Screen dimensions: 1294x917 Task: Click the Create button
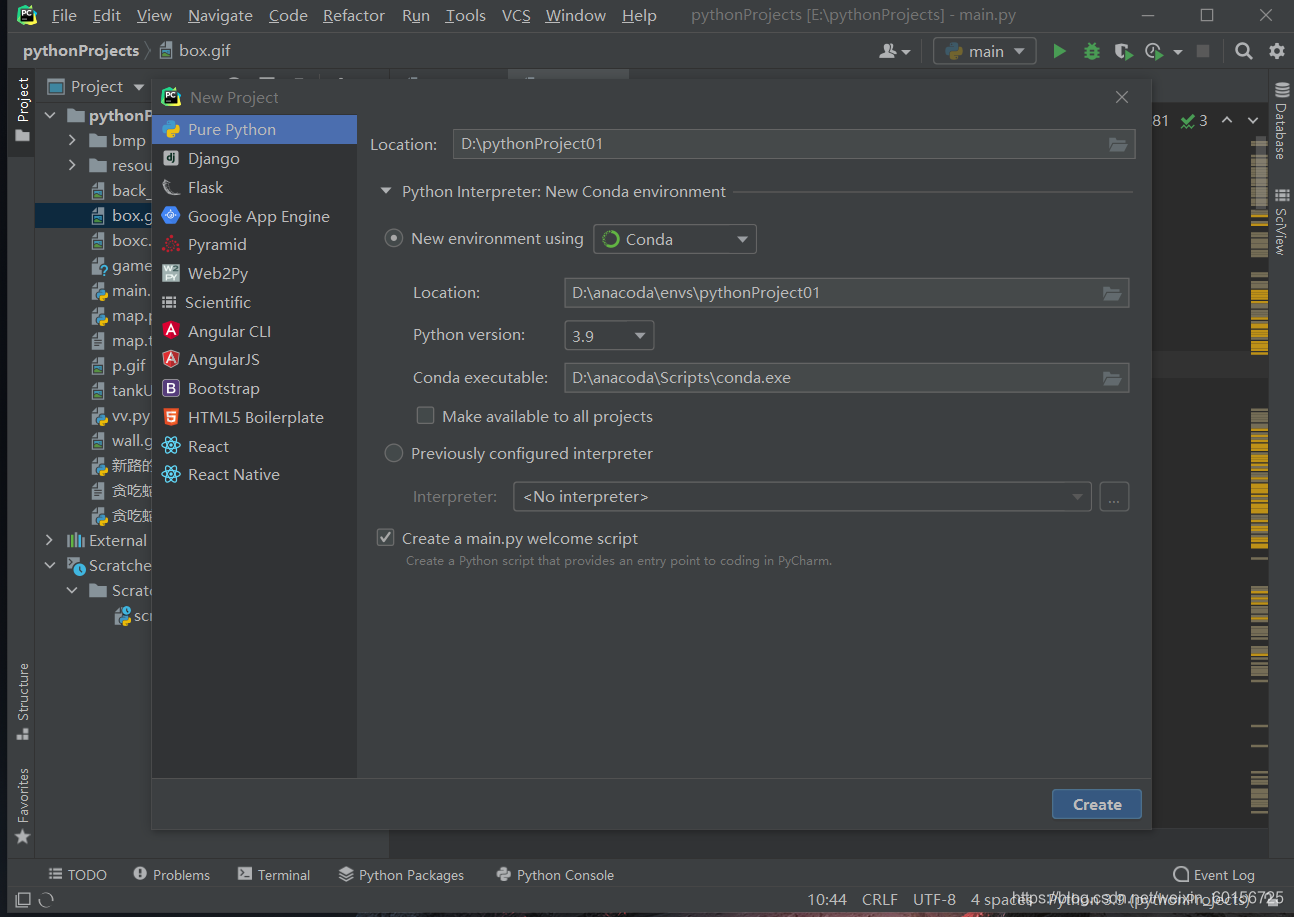1097,804
